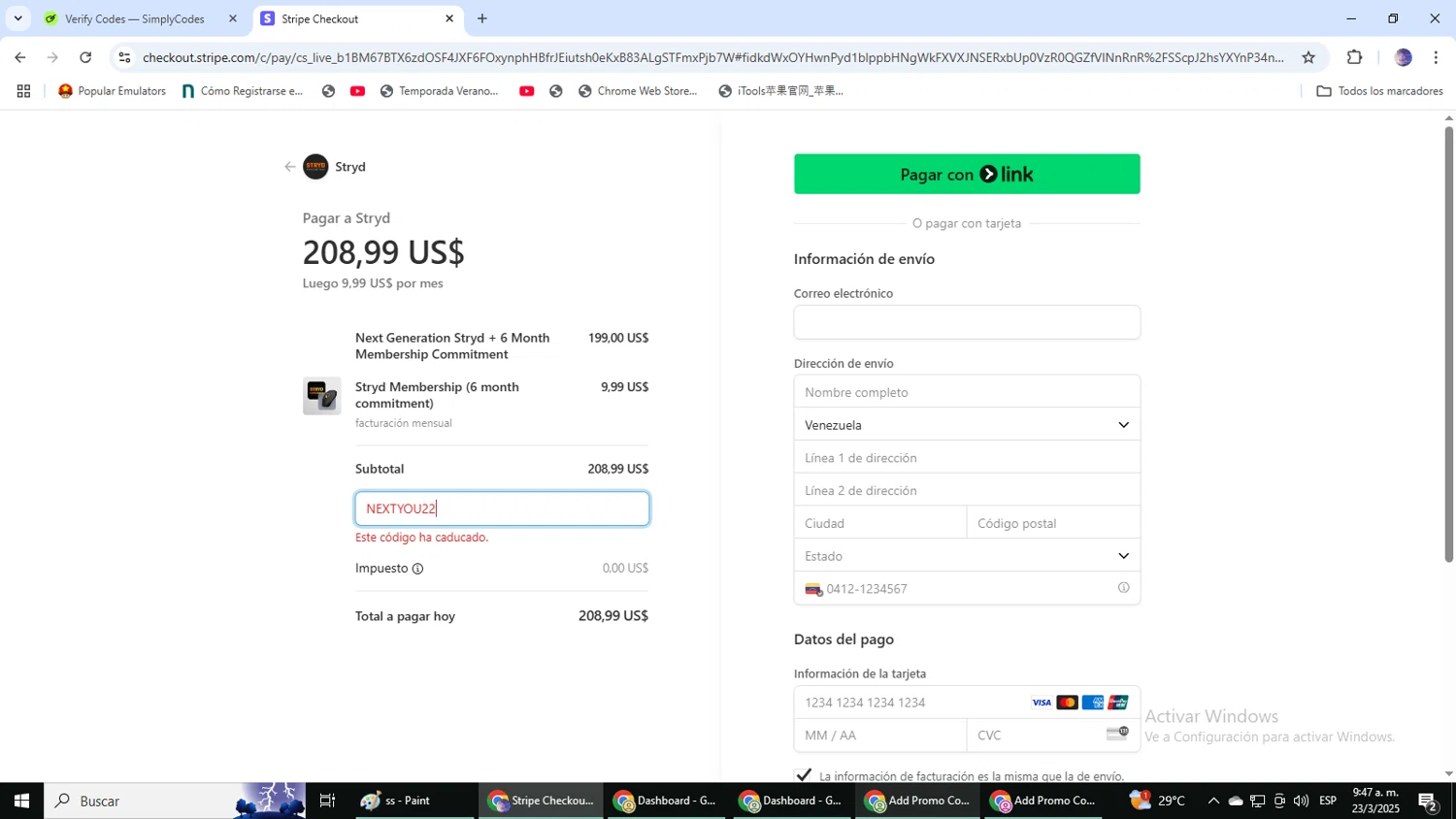Screen dimensions: 1456x819
Task: Open the Estado state dropdown
Action: (x=967, y=556)
